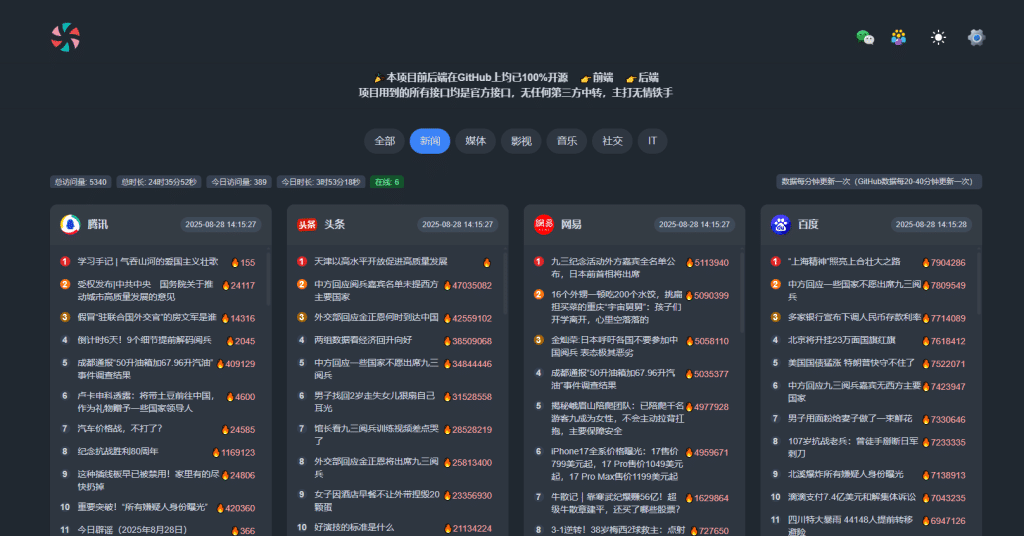
Task: Open 汽车价格战，不打了？ headline
Action: [x=120, y=428]
